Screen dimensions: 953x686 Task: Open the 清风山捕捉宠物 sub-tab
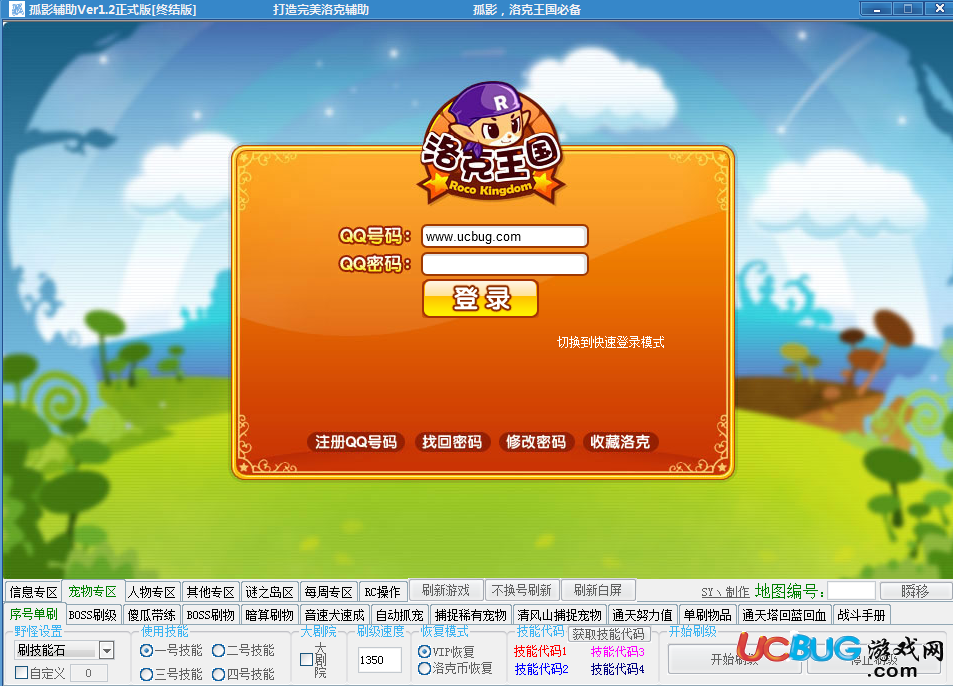click(559, 615)
